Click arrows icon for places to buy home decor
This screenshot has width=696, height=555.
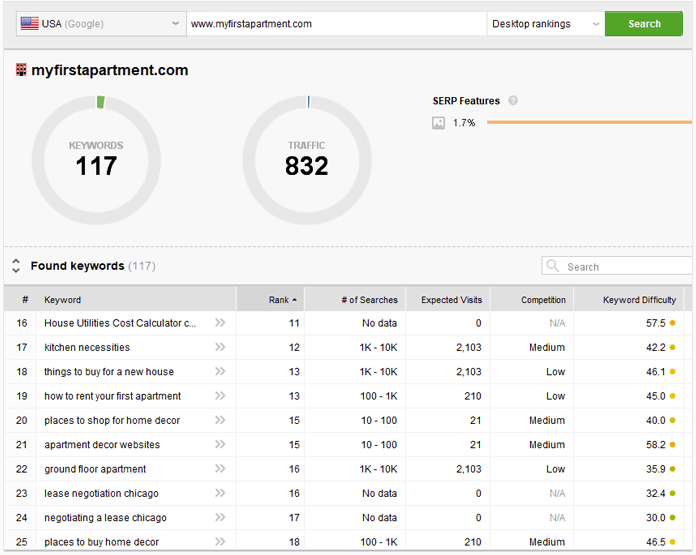[x=220, y=542]
